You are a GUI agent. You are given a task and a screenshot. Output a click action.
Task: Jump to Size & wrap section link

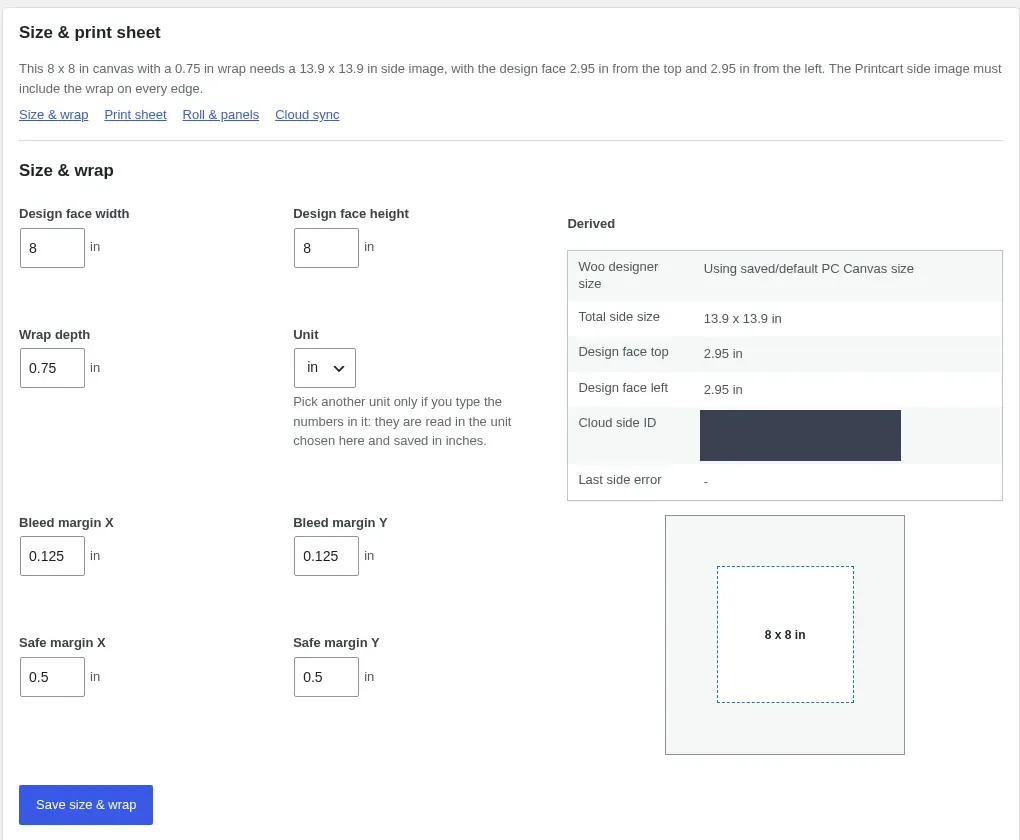53,115
